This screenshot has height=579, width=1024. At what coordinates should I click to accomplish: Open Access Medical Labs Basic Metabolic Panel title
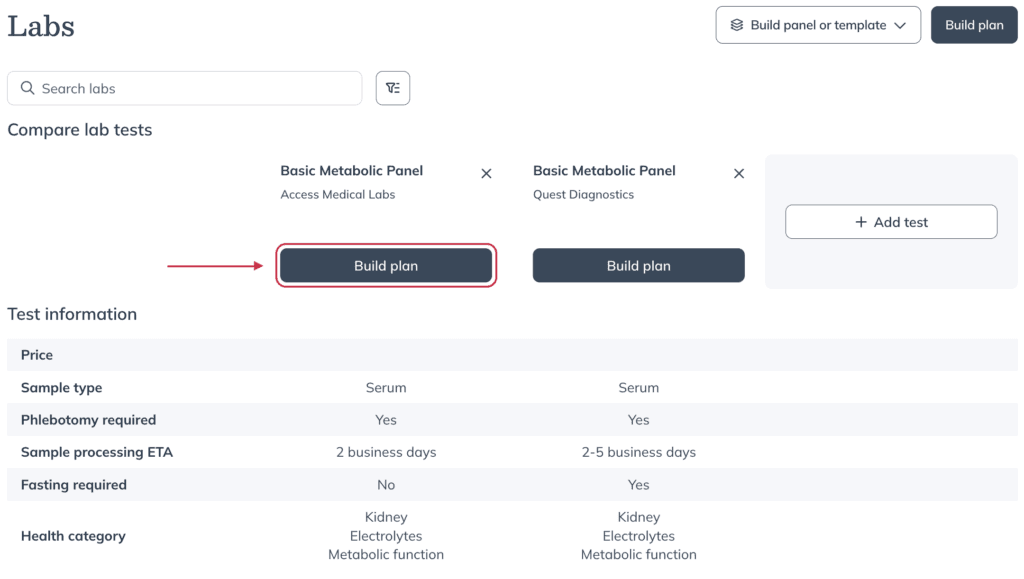[x=351, y=170]
